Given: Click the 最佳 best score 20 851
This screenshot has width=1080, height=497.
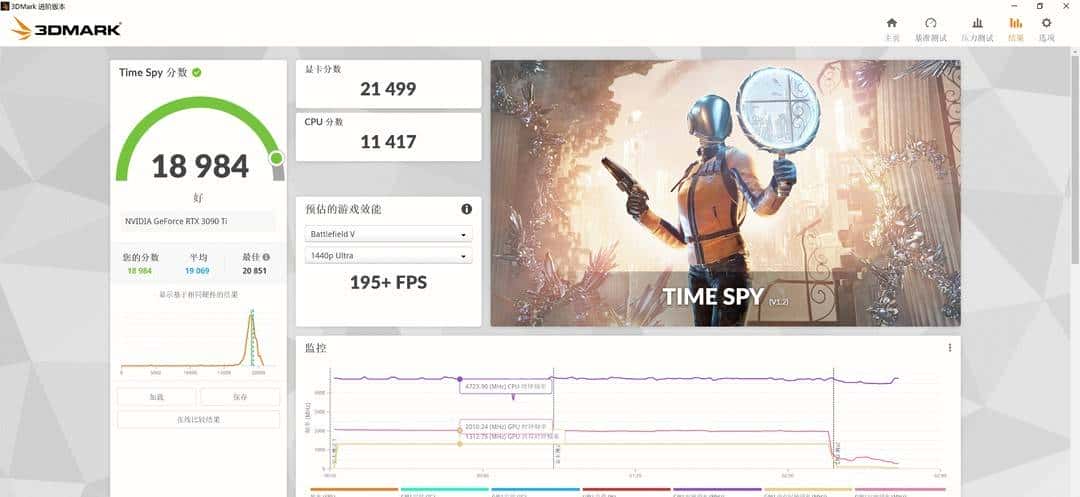Looking at the screenshot, I should click(256, 271).
